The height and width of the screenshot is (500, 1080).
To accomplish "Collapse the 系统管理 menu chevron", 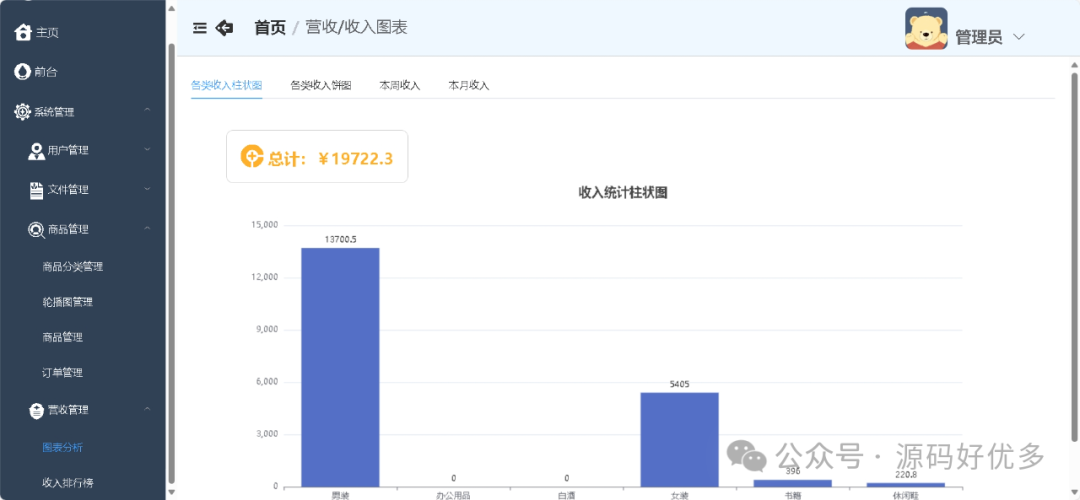I will (147, 110).
